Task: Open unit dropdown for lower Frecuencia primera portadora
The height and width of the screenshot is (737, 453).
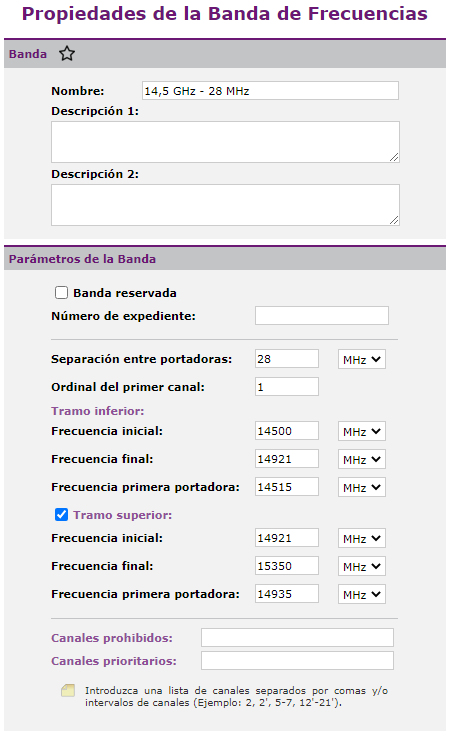Action: click(x=362, y=487)
